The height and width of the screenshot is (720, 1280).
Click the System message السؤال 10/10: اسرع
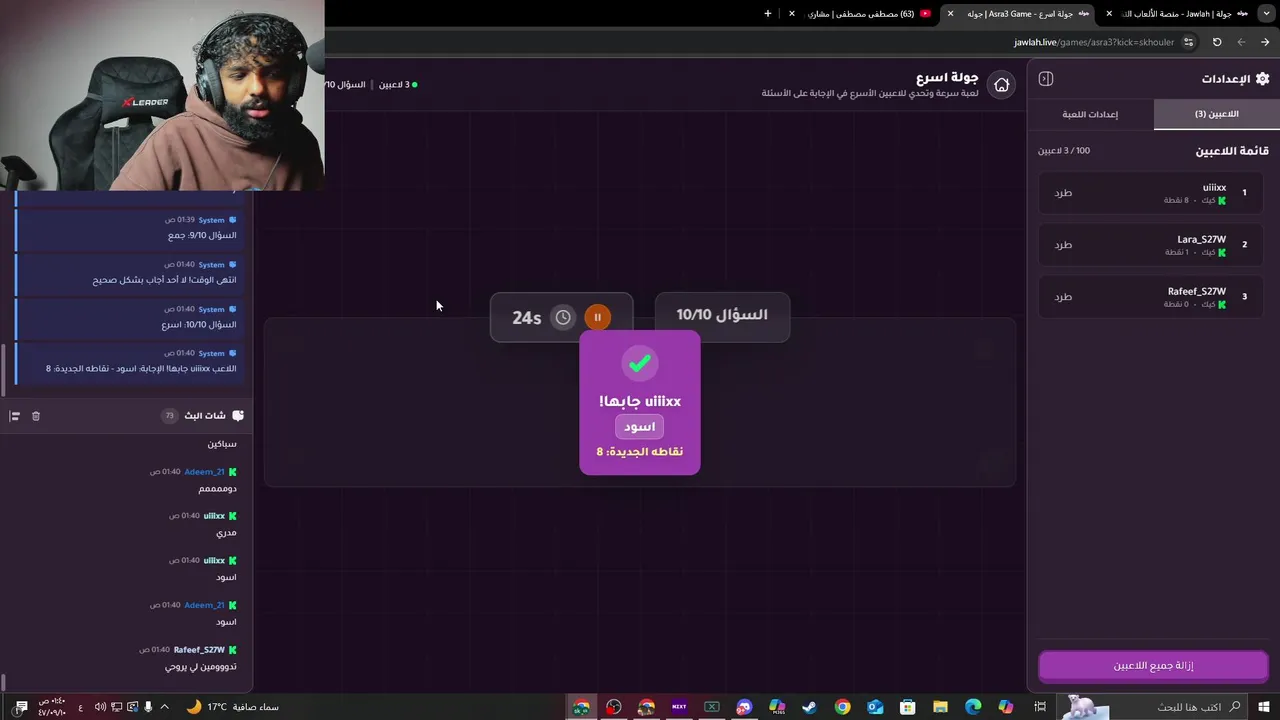pos(131,317)
